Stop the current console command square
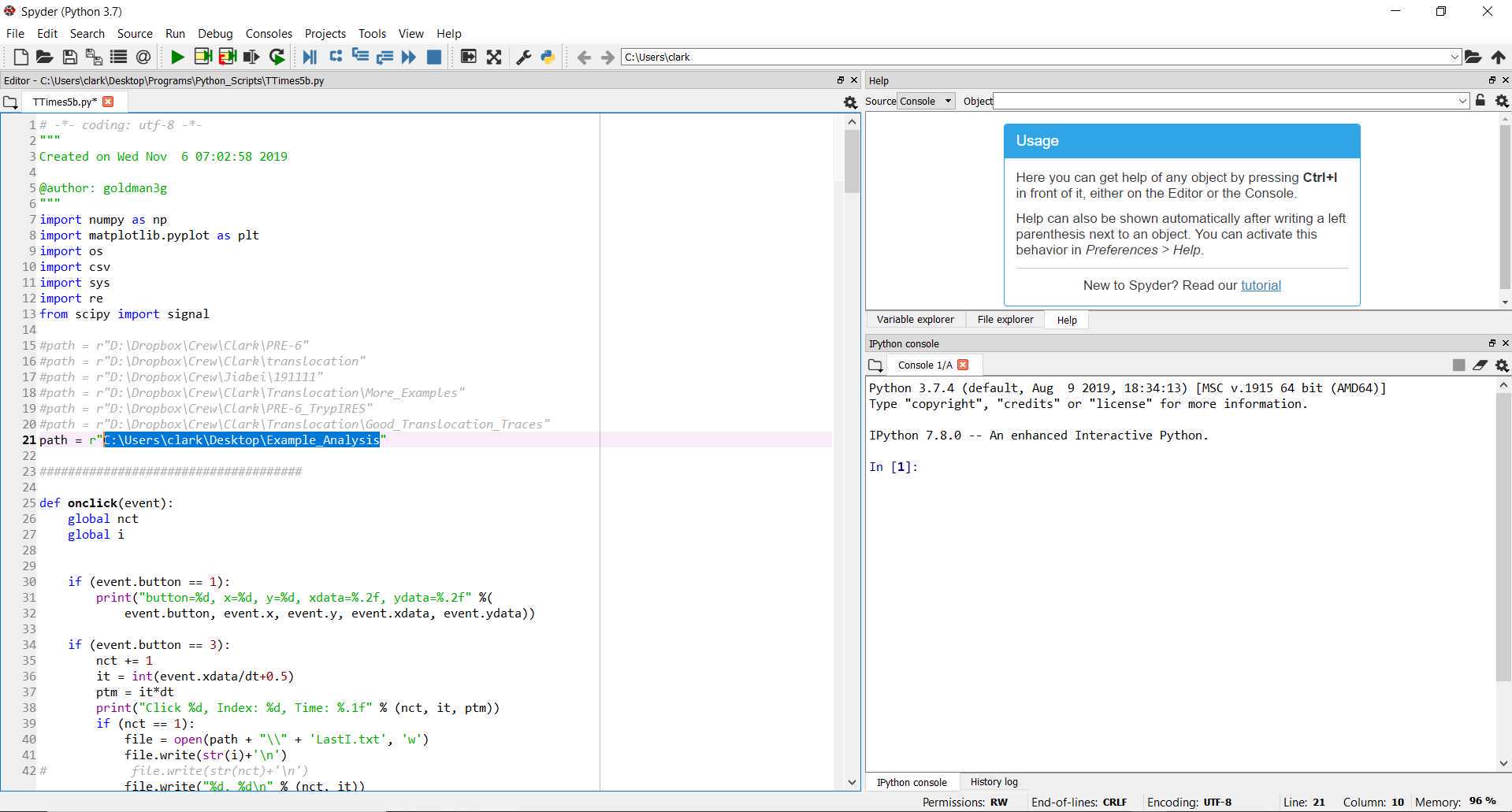The width and height of the screenshot is (1512, 812). (x=1458, y=365)
